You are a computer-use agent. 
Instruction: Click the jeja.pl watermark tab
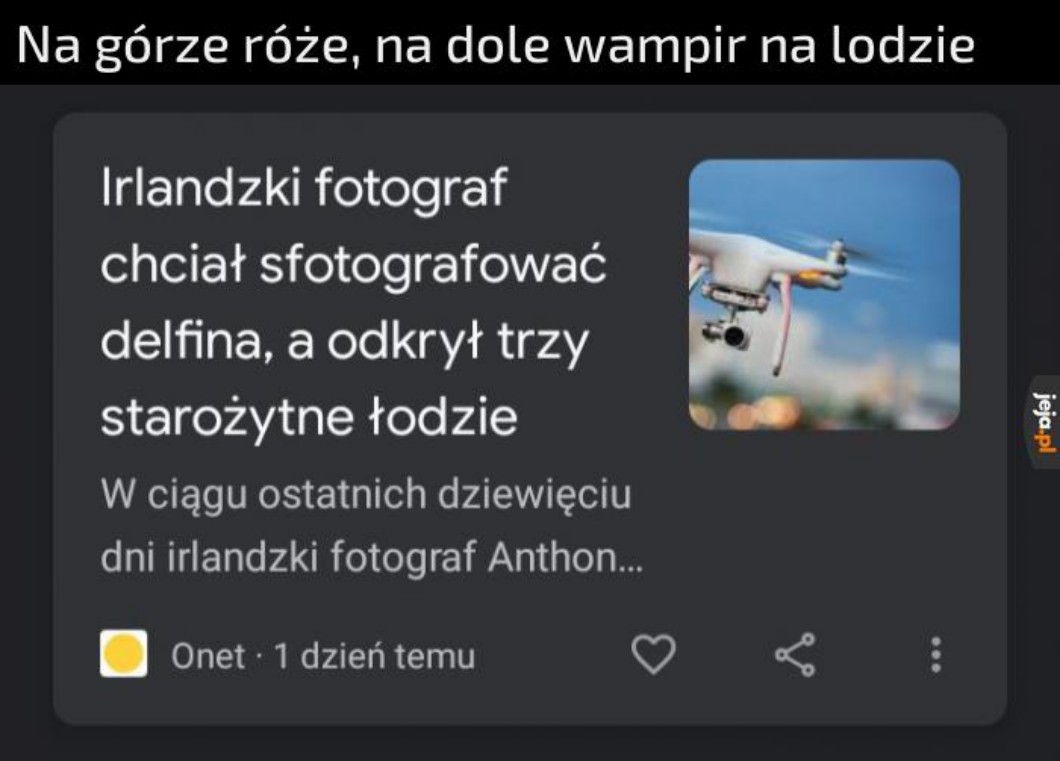tap(1044, 422)
